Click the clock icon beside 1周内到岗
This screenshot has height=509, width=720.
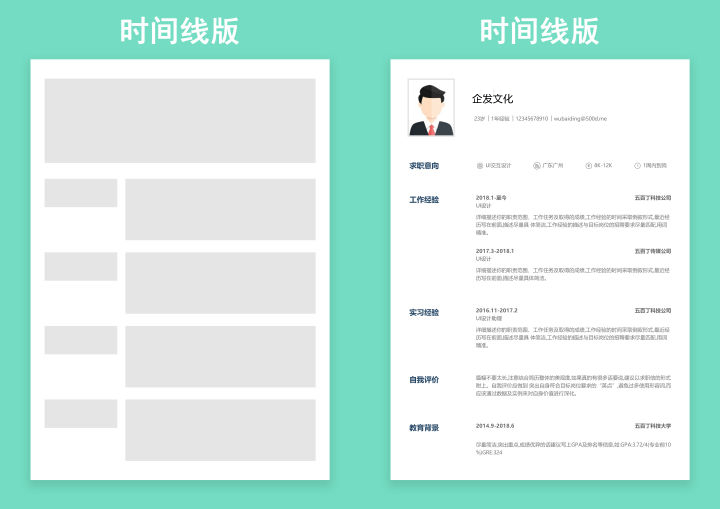(x=637, y=166)
